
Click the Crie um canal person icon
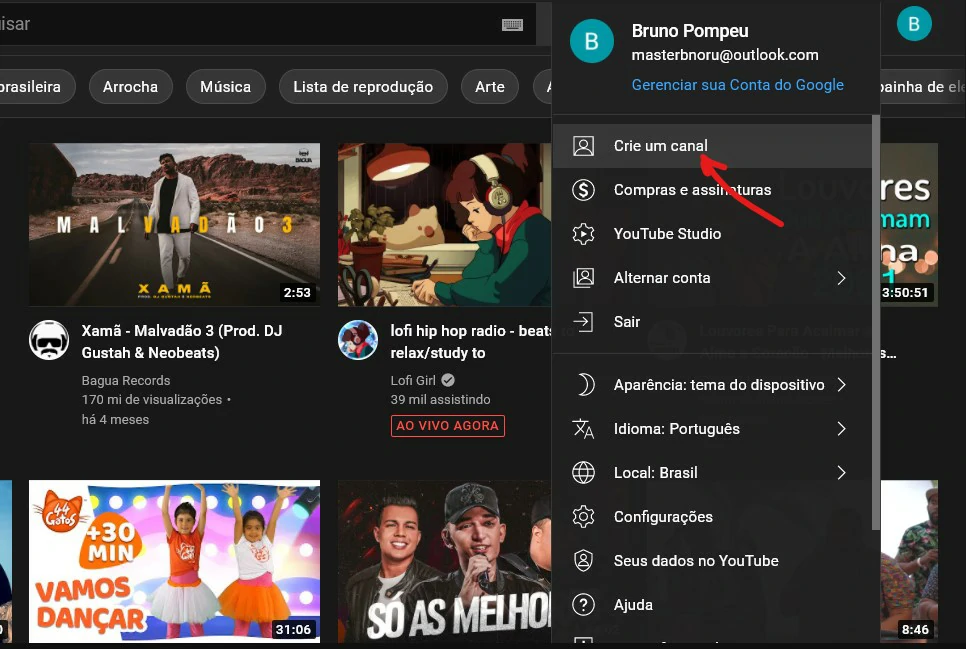(583, 146)
